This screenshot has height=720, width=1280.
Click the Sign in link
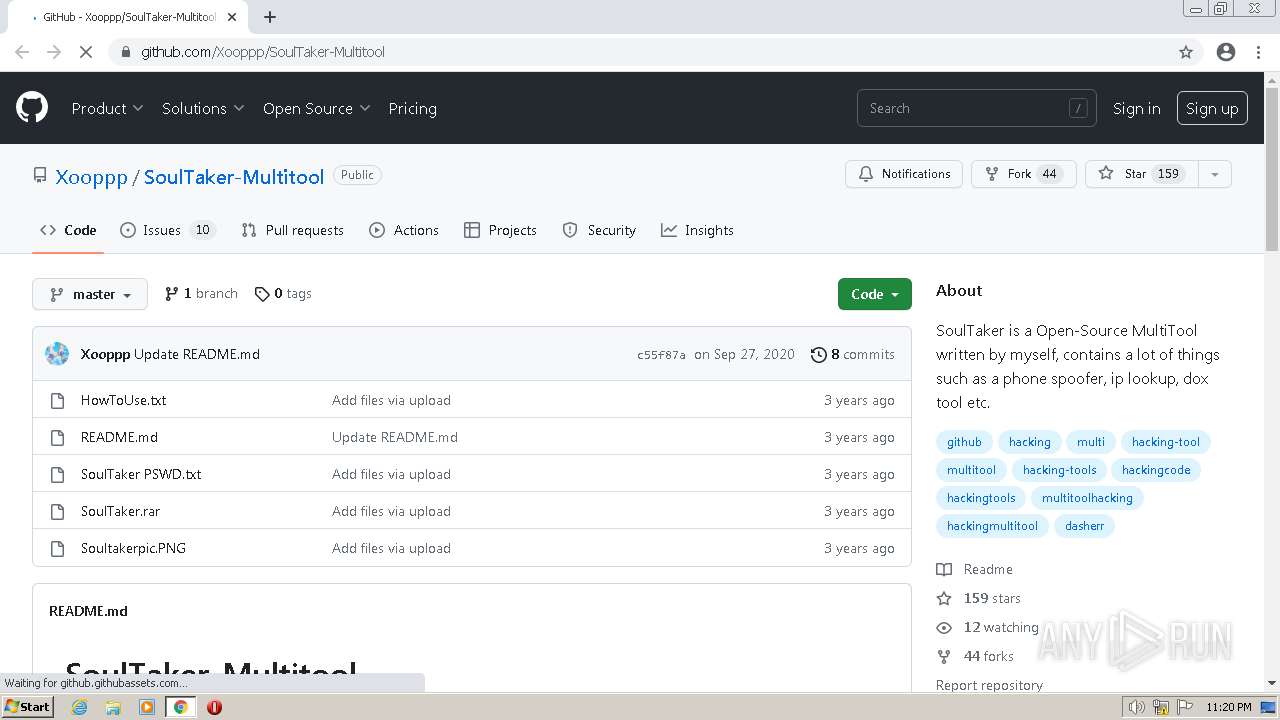[1137, 108]
